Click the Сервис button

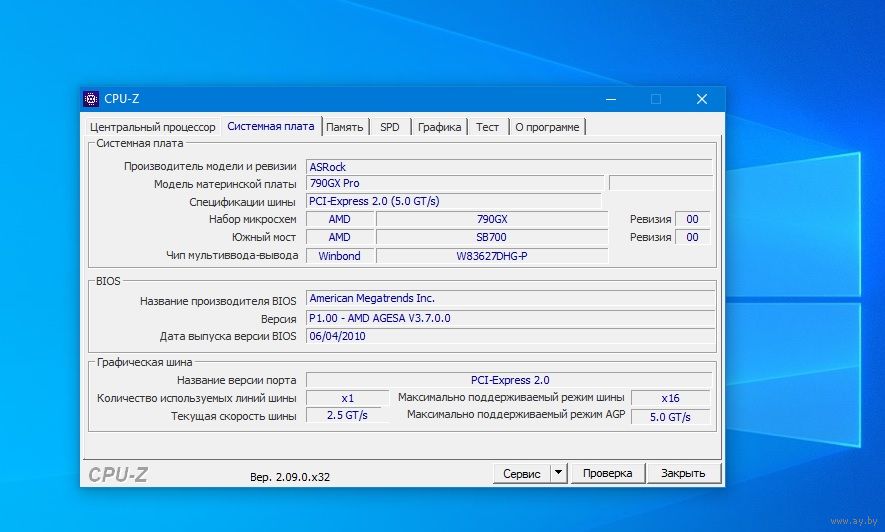tap(522, 474)
